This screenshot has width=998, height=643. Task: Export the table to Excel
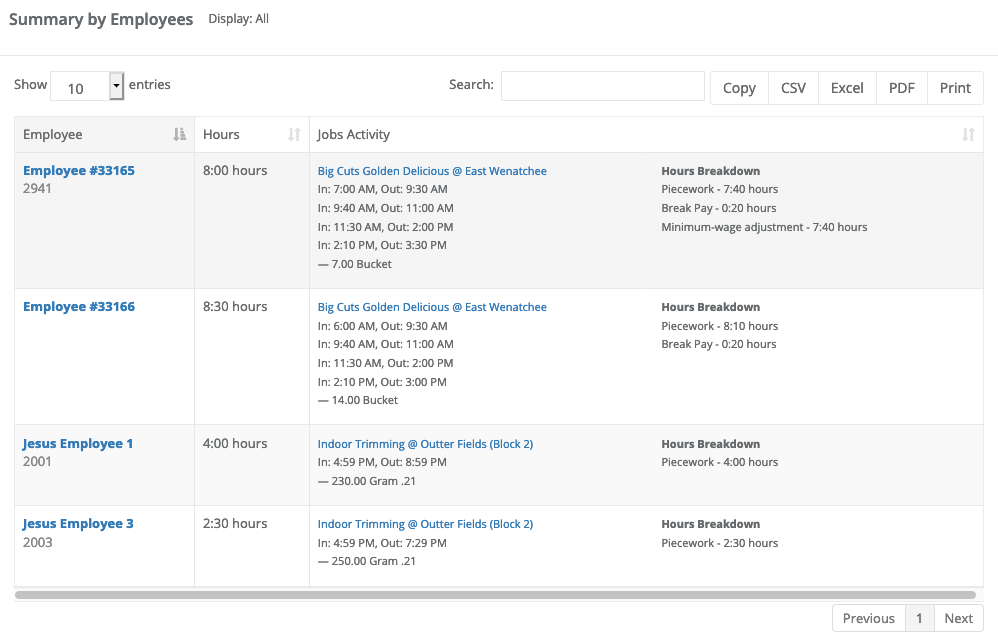click(847, 88)
